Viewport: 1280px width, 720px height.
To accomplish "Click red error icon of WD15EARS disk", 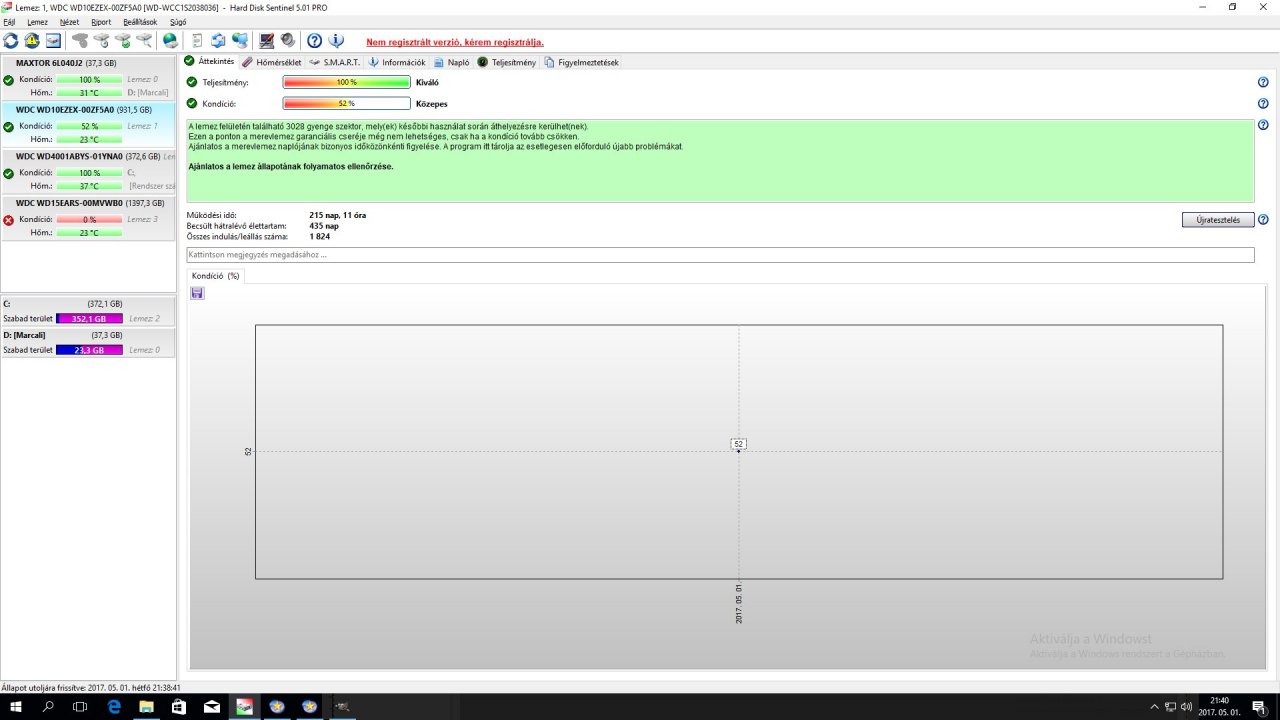I will pyautogui.click(x=9, y=220).
